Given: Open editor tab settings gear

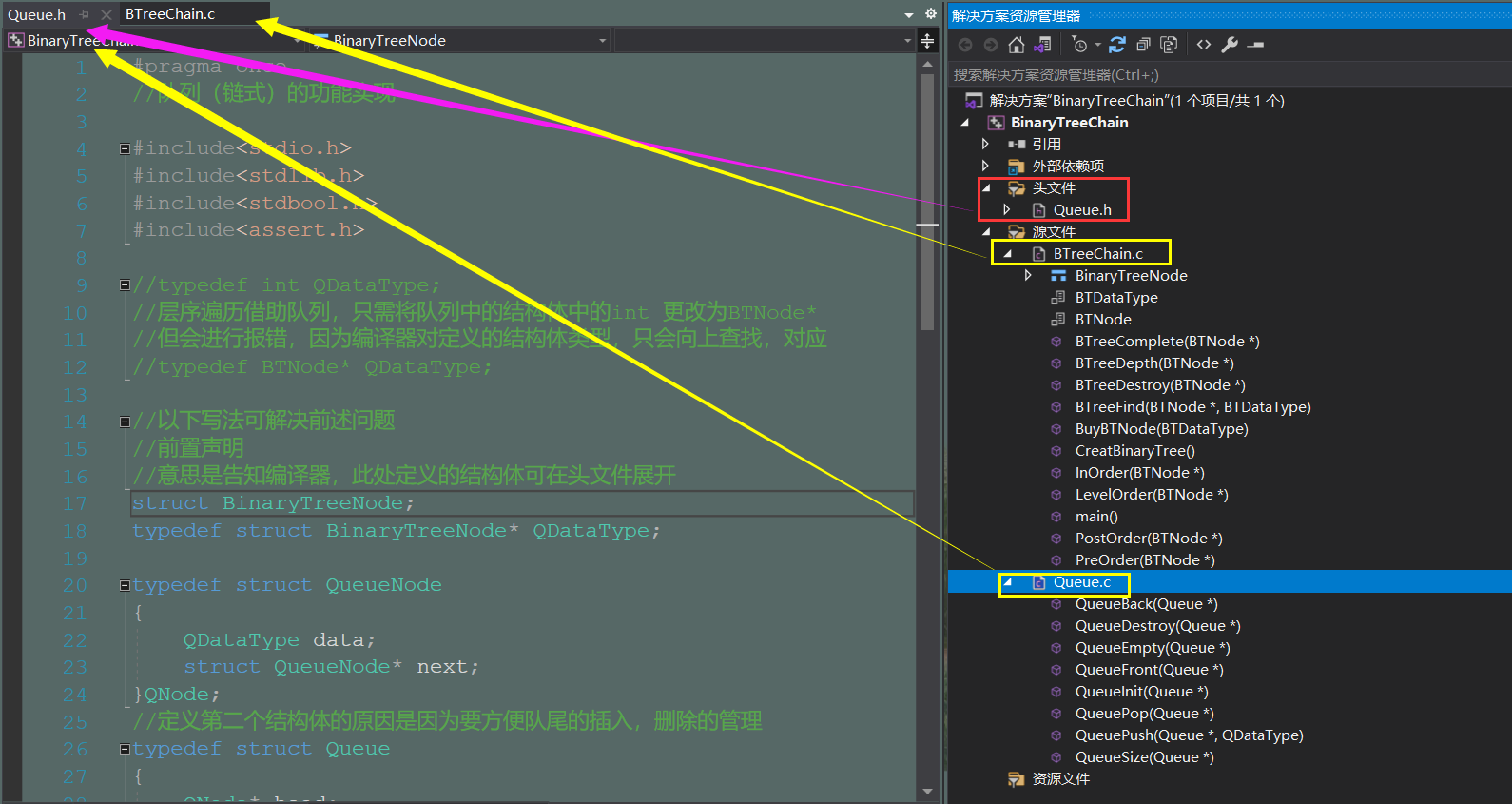Looking at the screenshot, I should (931, 13).
